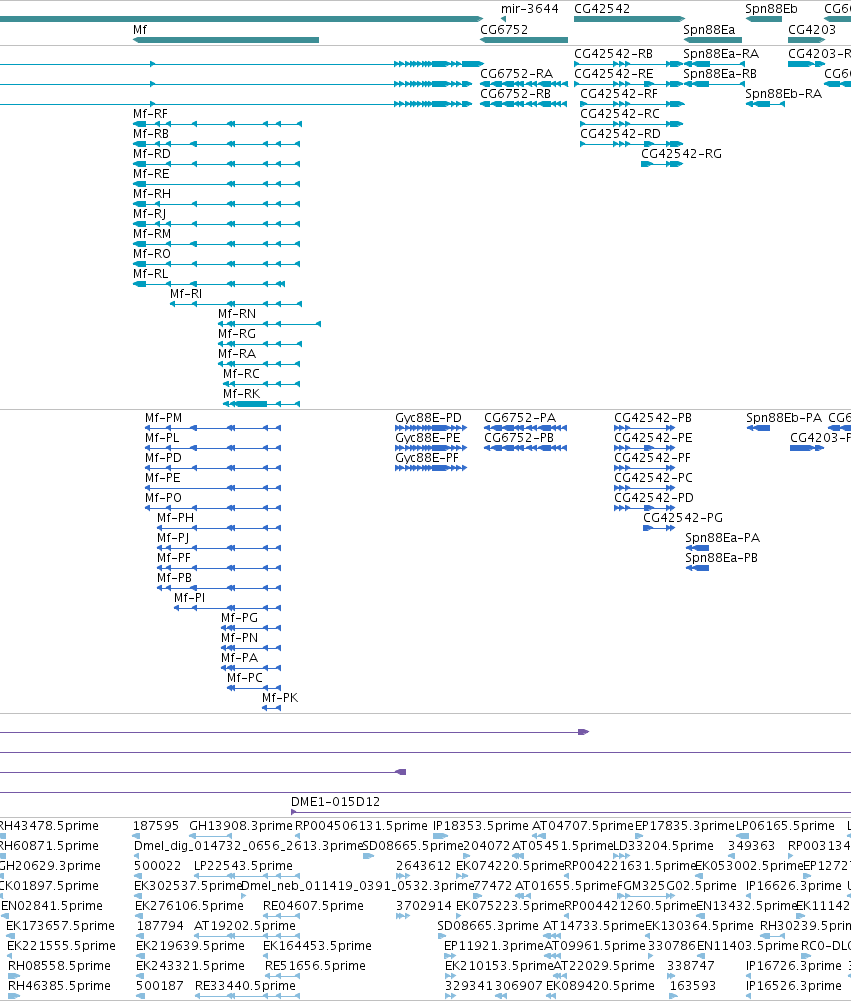Click the Spn88Ea gene label
Screen dimensions: 851x1001
[709, 30]
